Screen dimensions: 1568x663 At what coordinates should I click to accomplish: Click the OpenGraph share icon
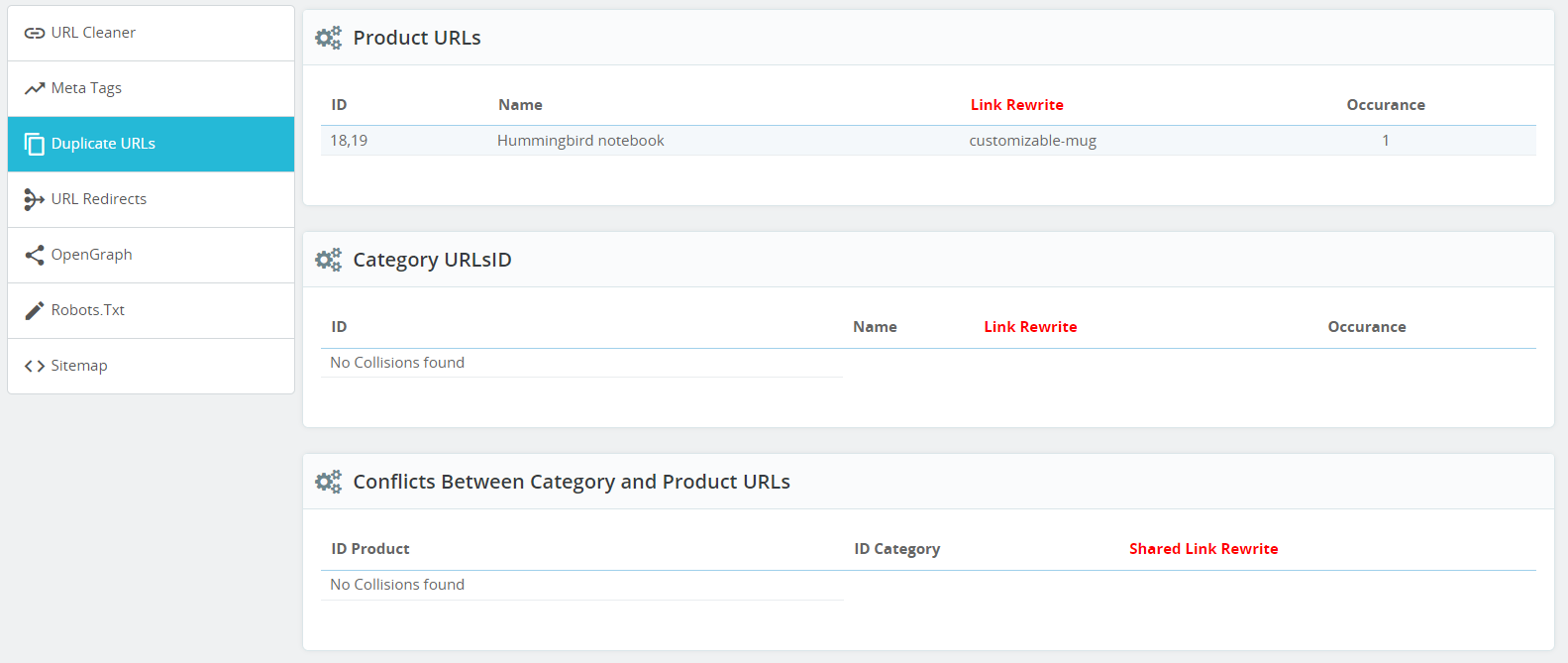pos(35,255)
